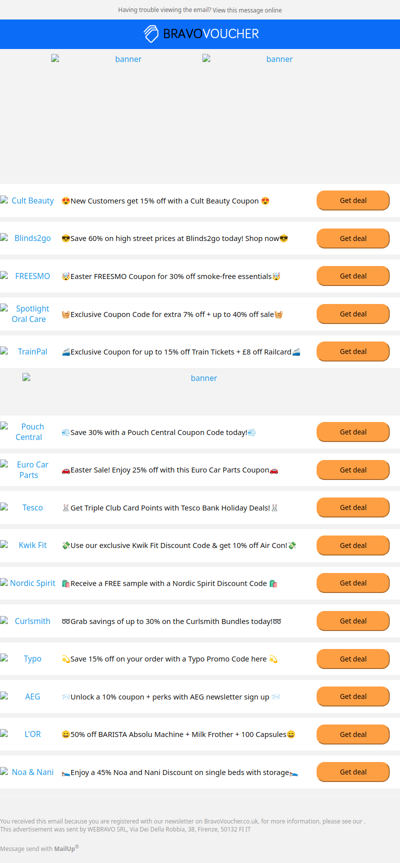Open the 'View this message online' link
Image resolution: width=400 pixels, height=863 pixels.
[247, 10]
